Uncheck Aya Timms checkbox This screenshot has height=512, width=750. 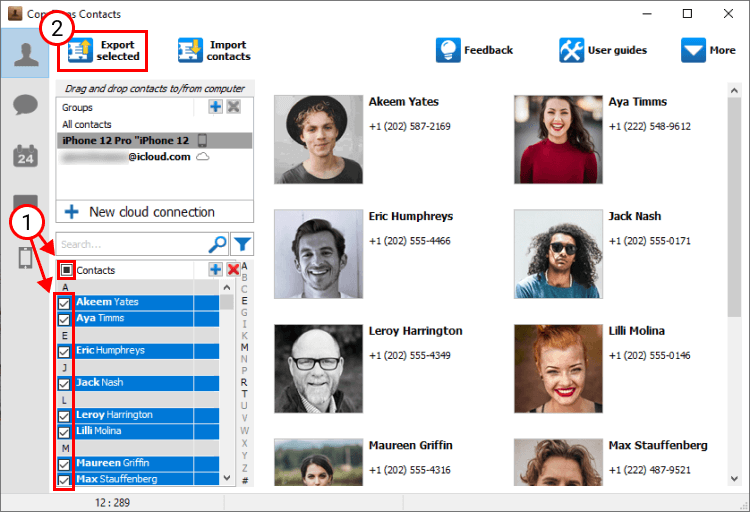tap(64, 319)
